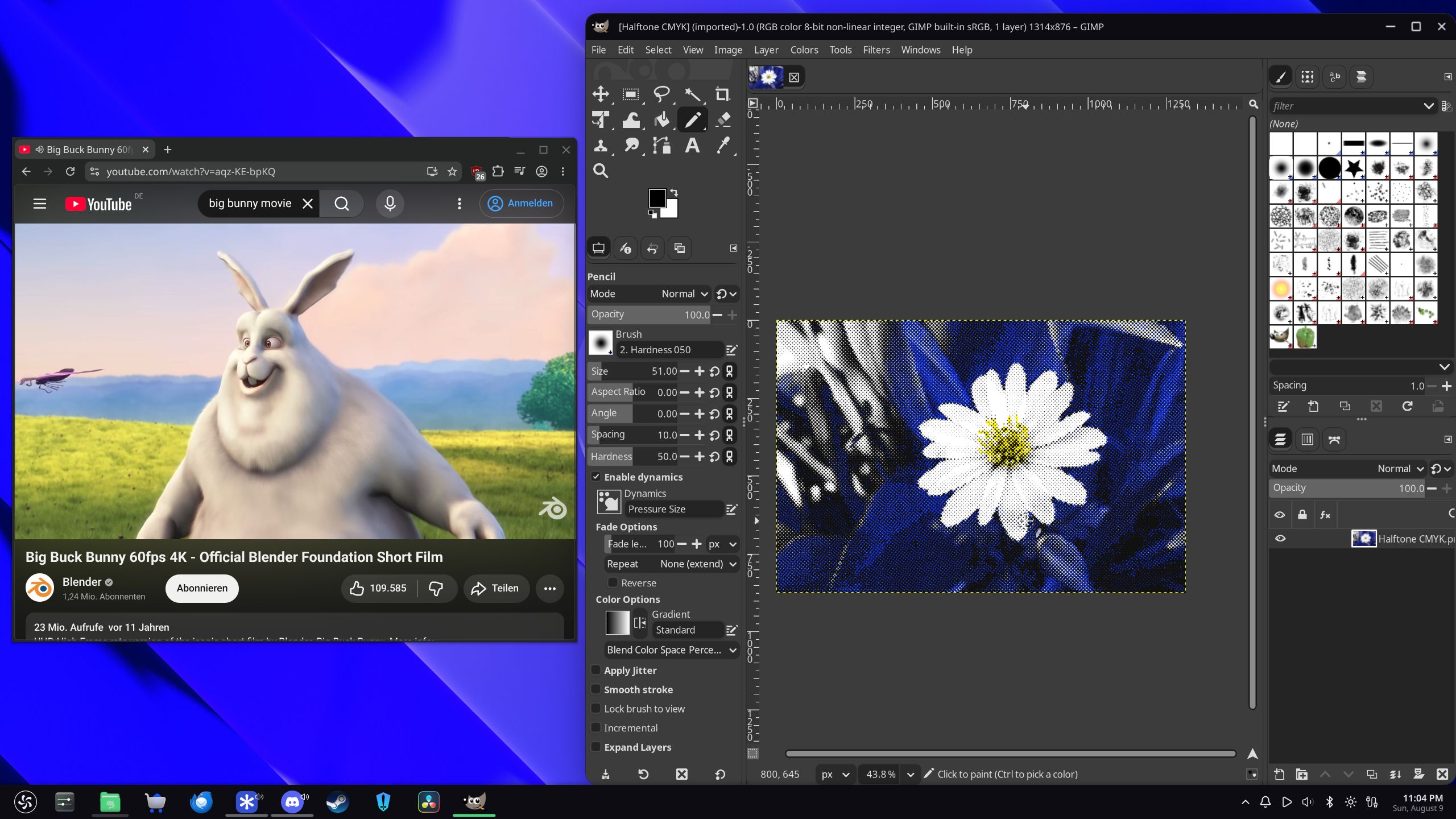This screenshot has height=819, width=1456.
Task: Open the File menu in GIMP
Action: (x=598, y=50)
